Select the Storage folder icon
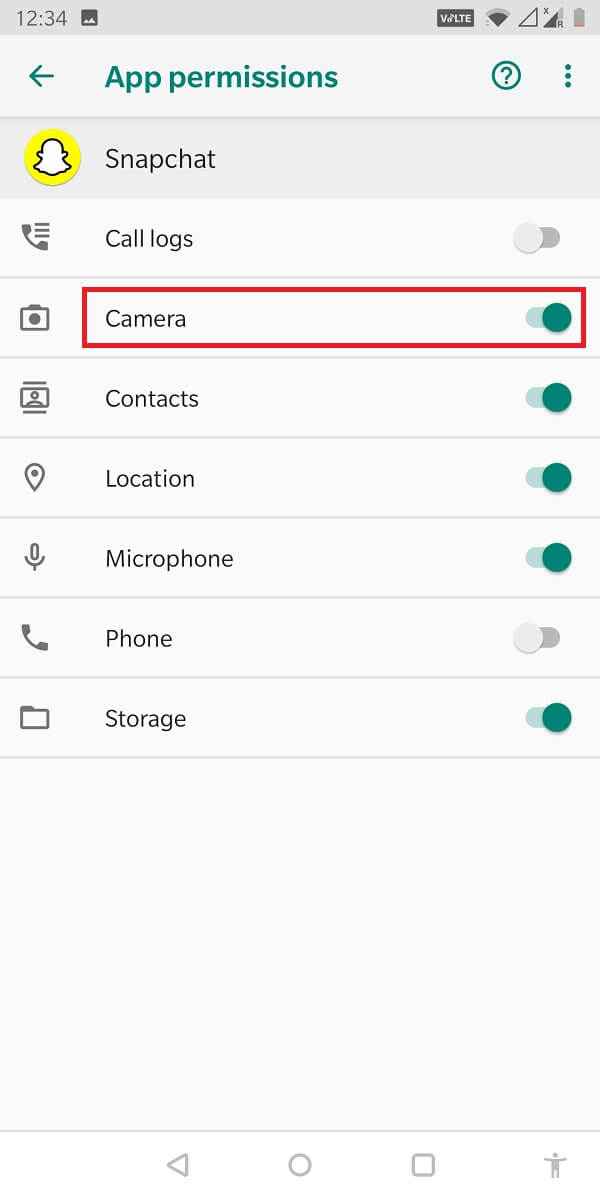 pyautogui.click(x=36, y=717)
